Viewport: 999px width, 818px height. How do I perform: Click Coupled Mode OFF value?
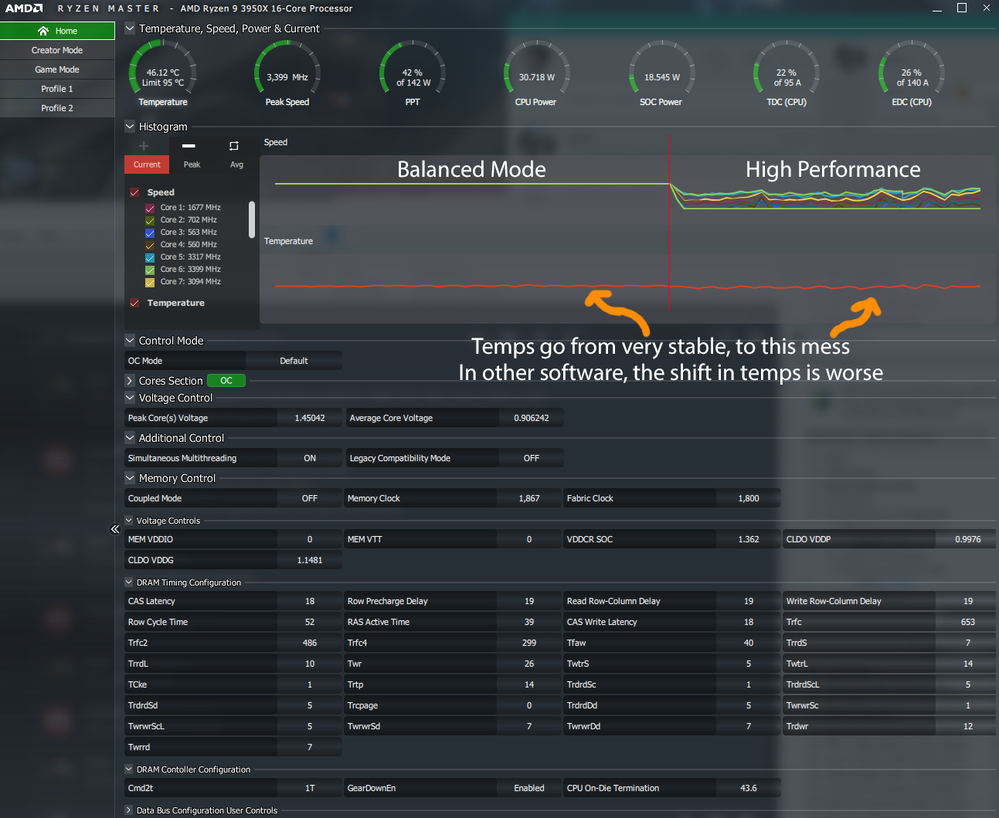[310, 498]
